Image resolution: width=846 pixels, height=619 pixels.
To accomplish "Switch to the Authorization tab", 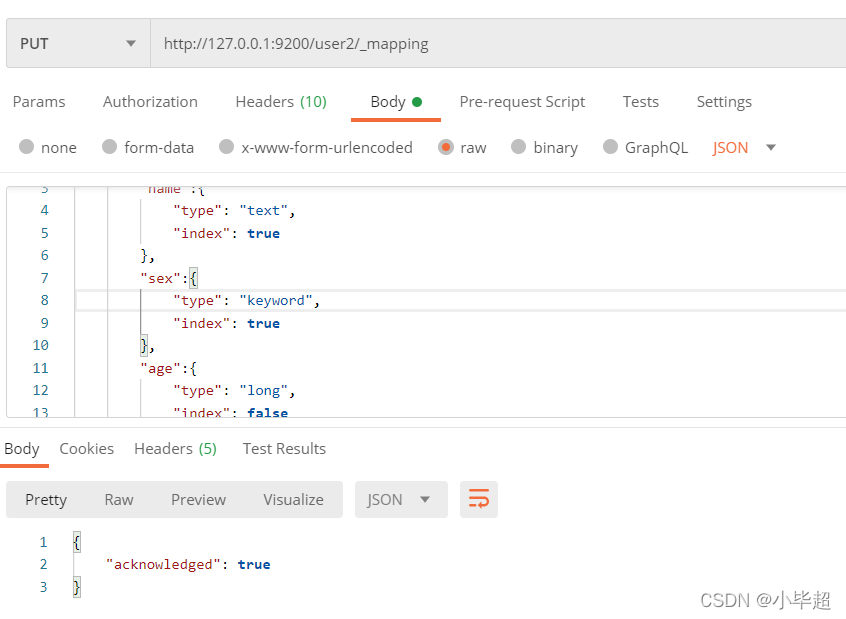I will click(150, 101).
